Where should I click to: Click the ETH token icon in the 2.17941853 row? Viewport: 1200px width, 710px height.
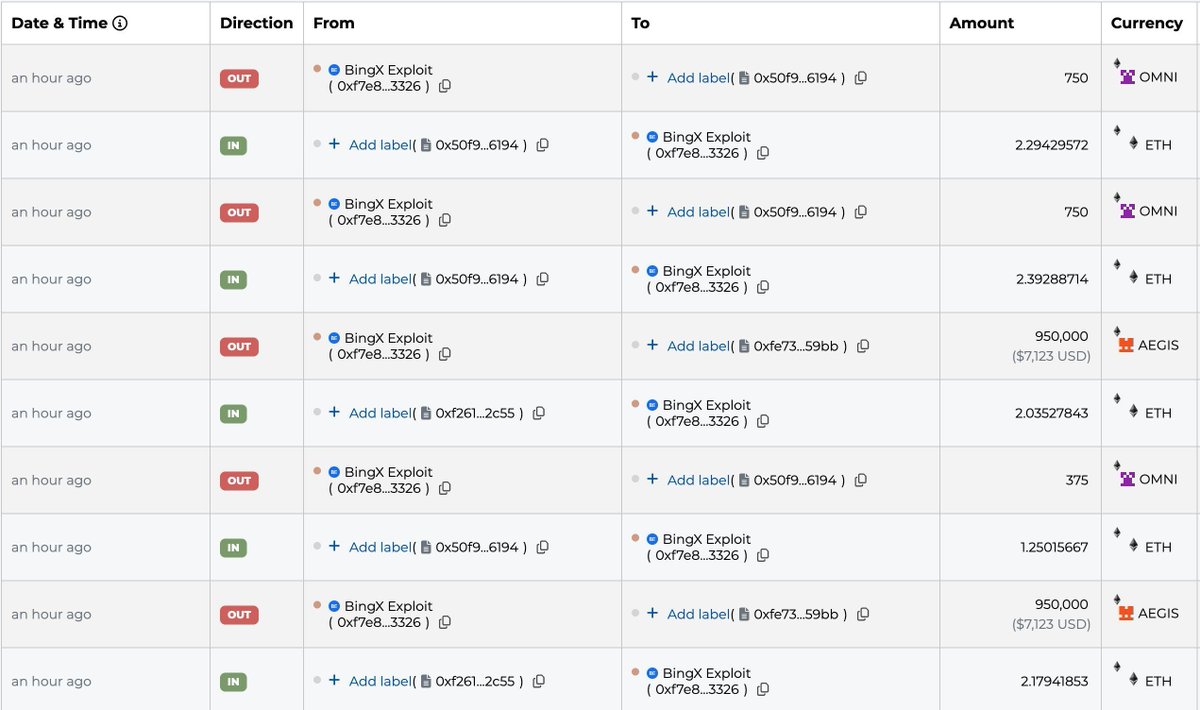pos(1133,680)
